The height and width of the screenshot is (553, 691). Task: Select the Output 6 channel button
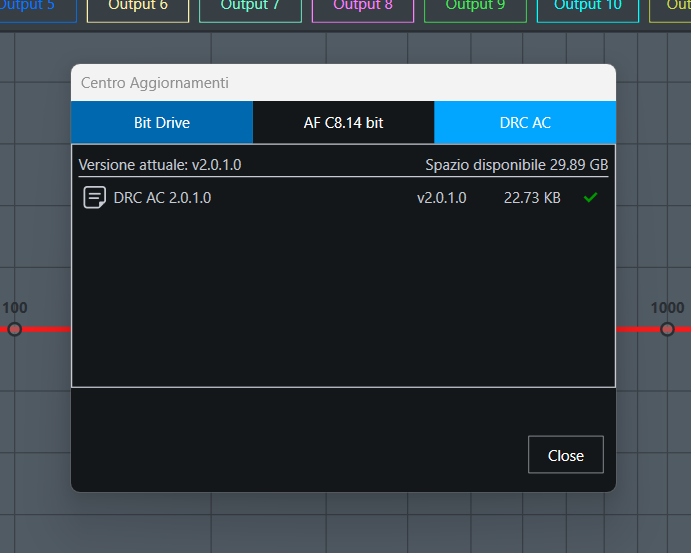[138, 11]
